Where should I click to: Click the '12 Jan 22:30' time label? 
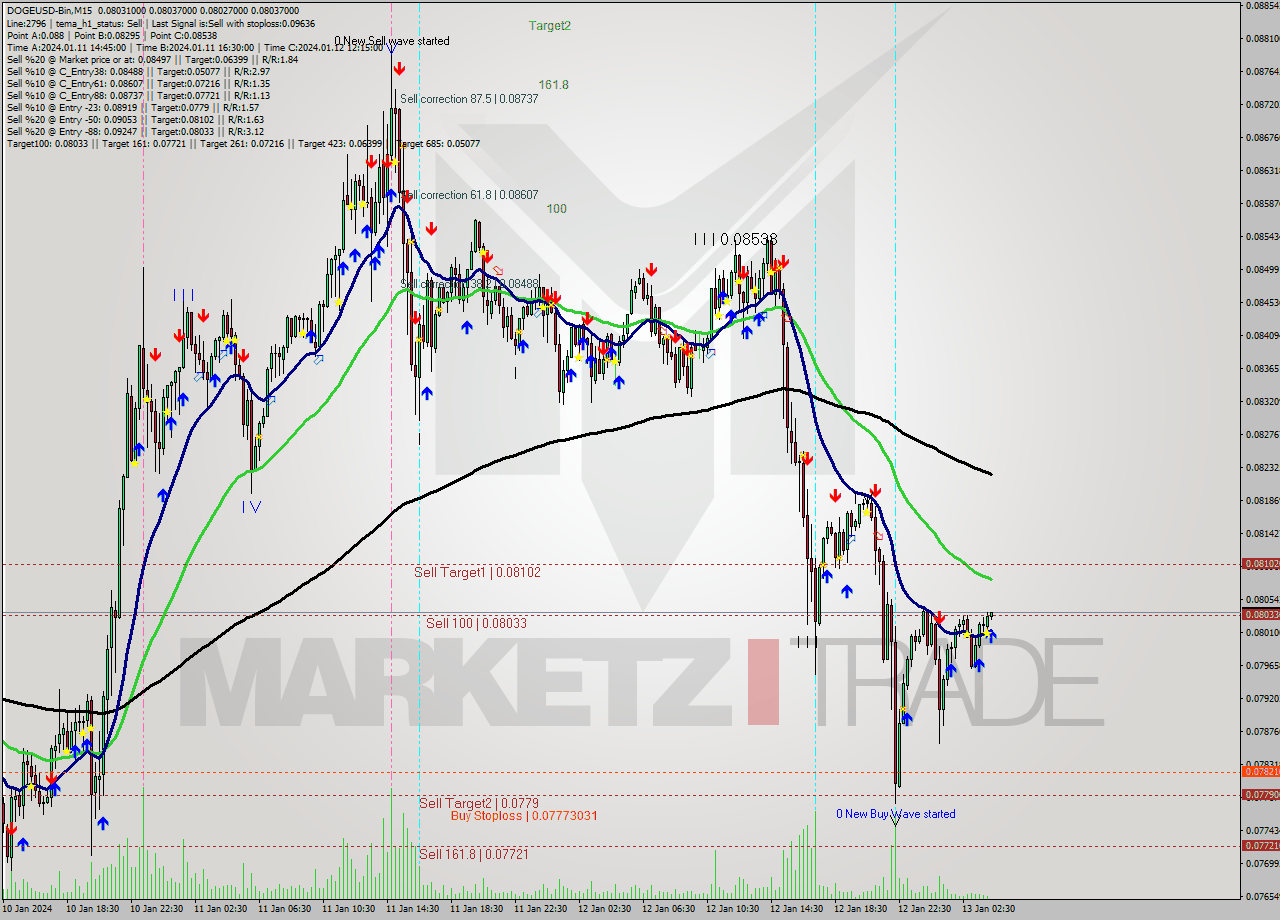(924, 909)
